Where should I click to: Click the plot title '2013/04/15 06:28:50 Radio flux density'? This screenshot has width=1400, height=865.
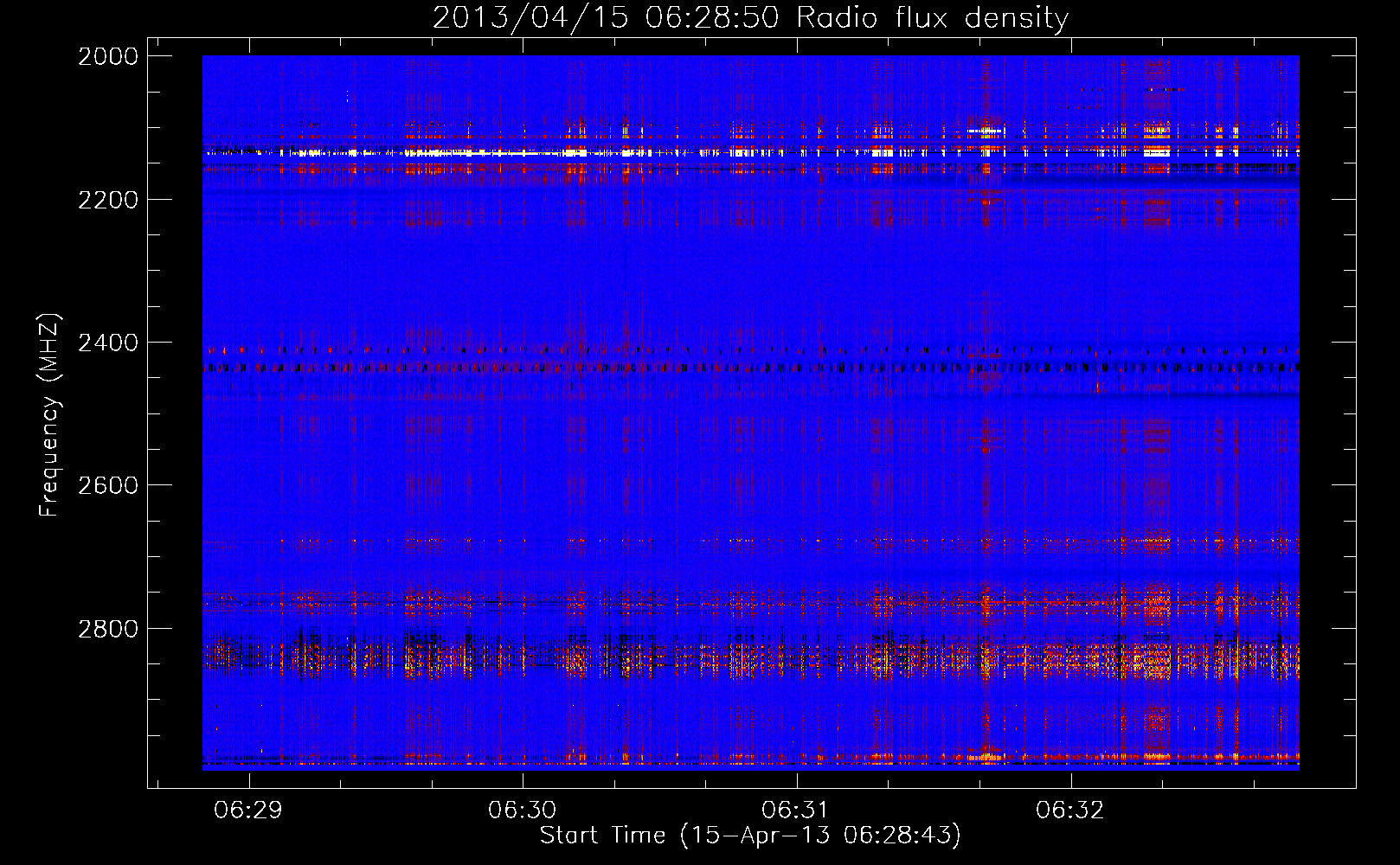[750, 17]
